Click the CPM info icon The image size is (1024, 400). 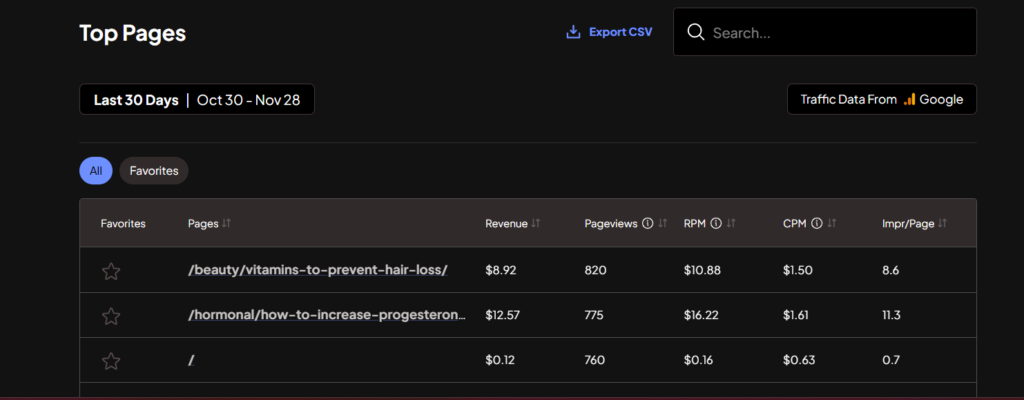(x=816, y=224)
